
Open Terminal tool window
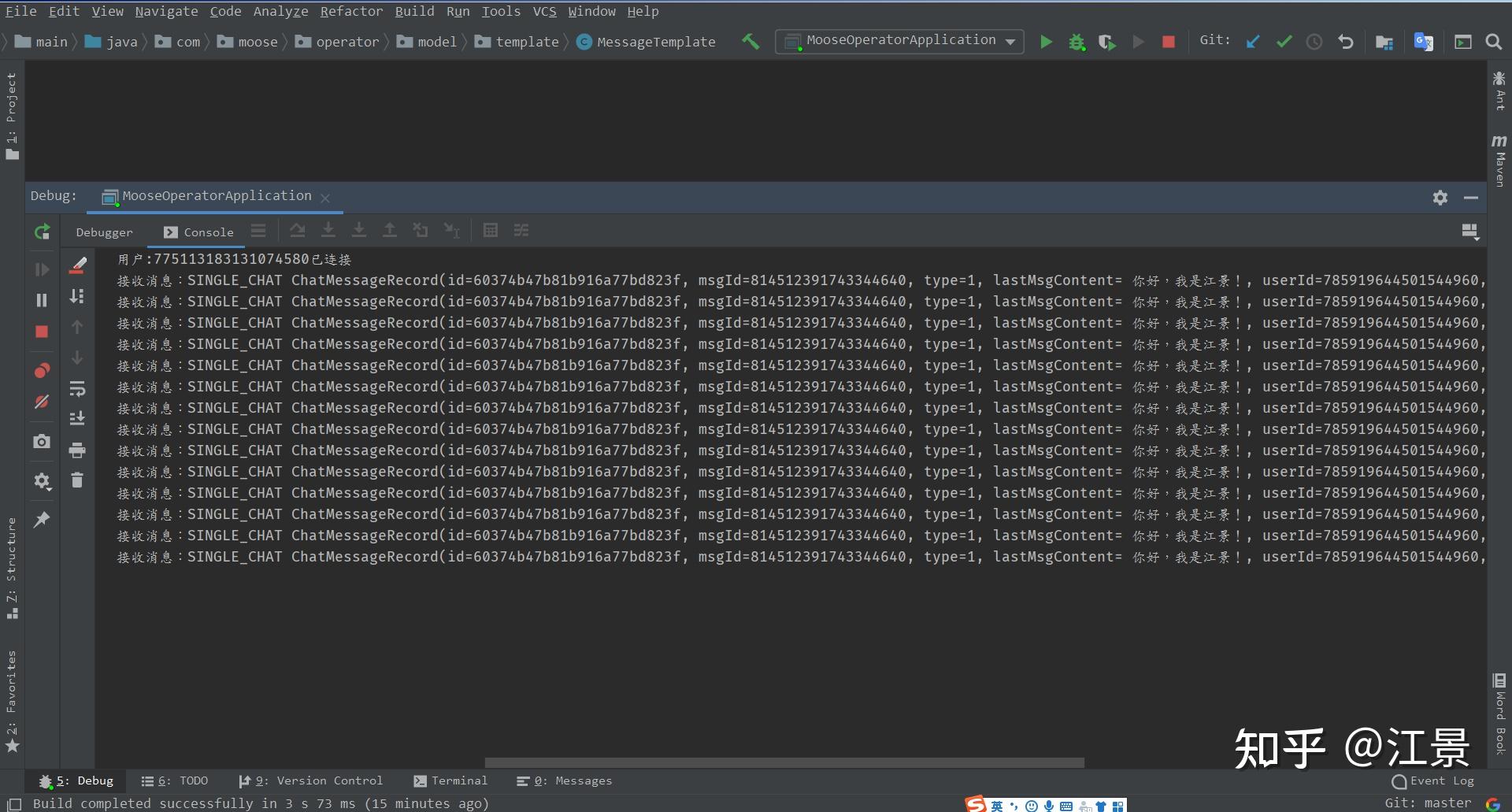(x=450, y=780)
